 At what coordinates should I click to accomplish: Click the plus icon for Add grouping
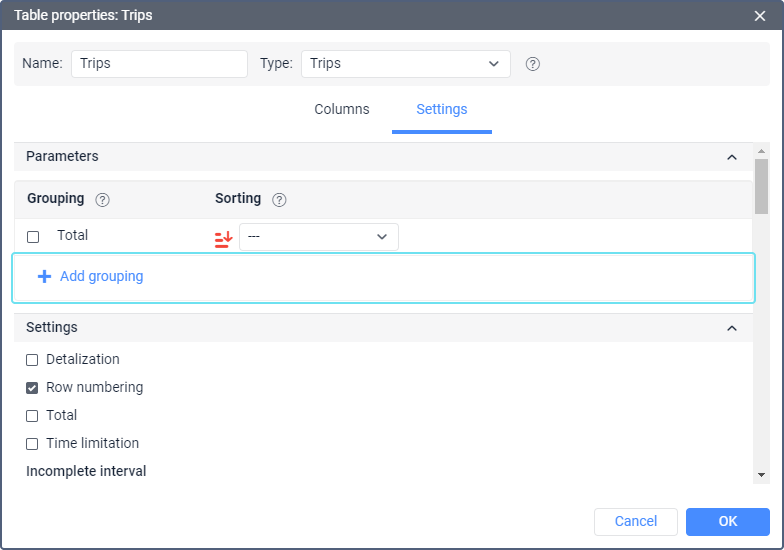click(x=44, y=277)
